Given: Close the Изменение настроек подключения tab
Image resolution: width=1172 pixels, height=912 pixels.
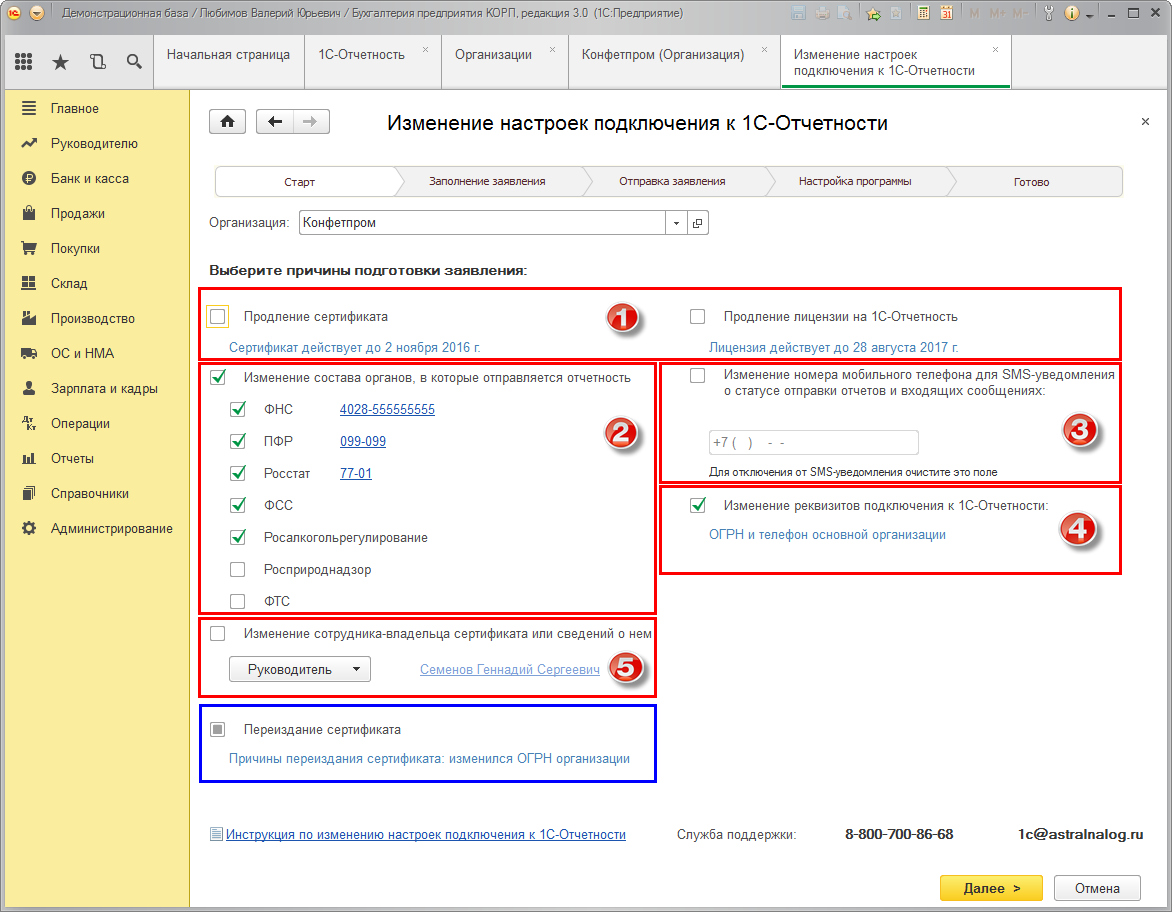Looking at the screenshot, I should tap(995, 50).
